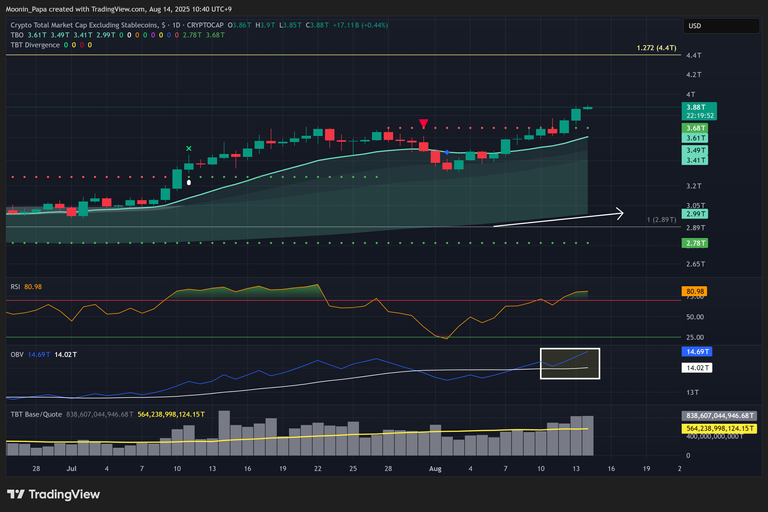Click the RSI legend value 80.98
This screenshot has width=768, height=512.
33,287
